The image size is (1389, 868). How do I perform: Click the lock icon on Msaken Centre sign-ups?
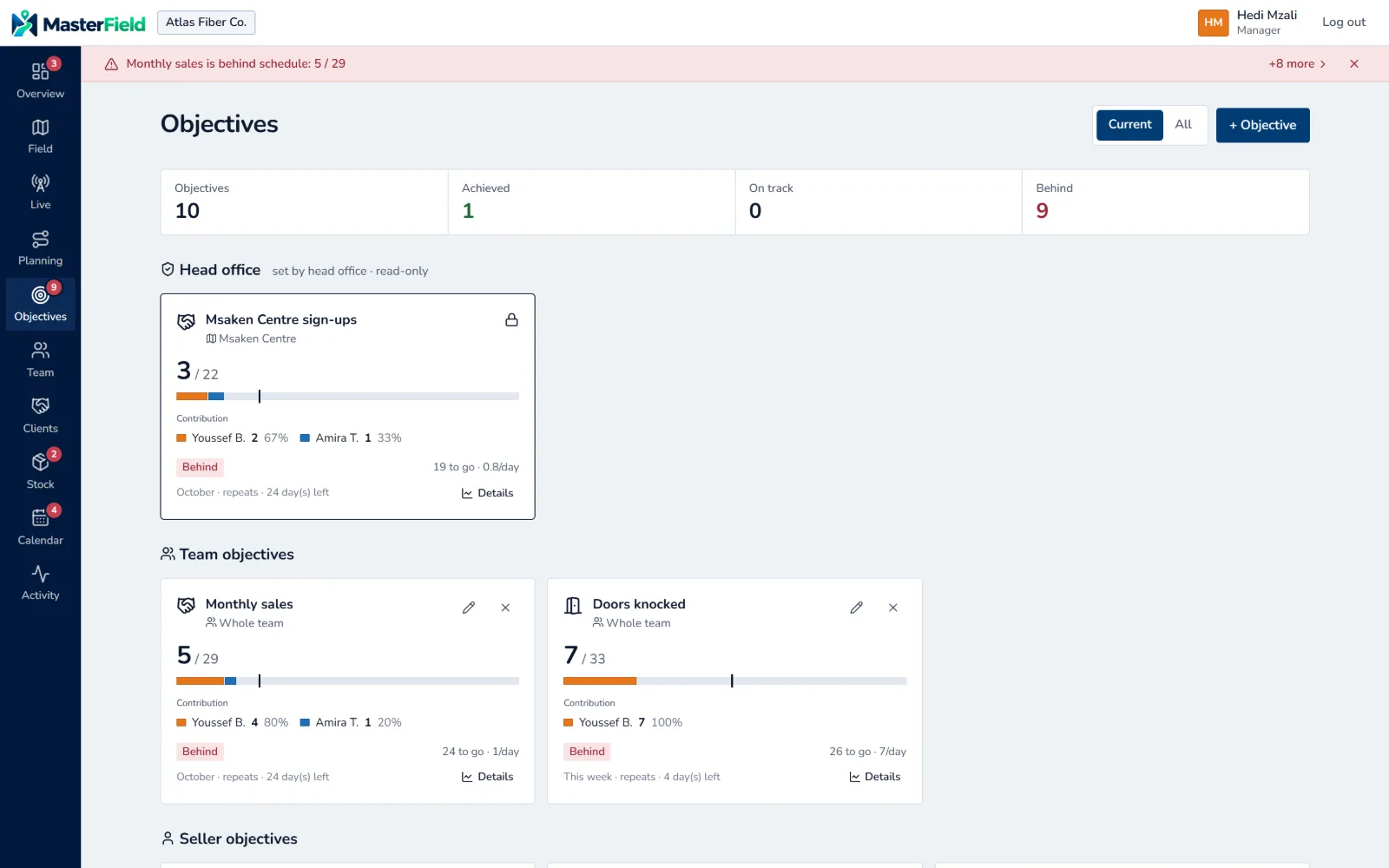[x=511, y=319]
